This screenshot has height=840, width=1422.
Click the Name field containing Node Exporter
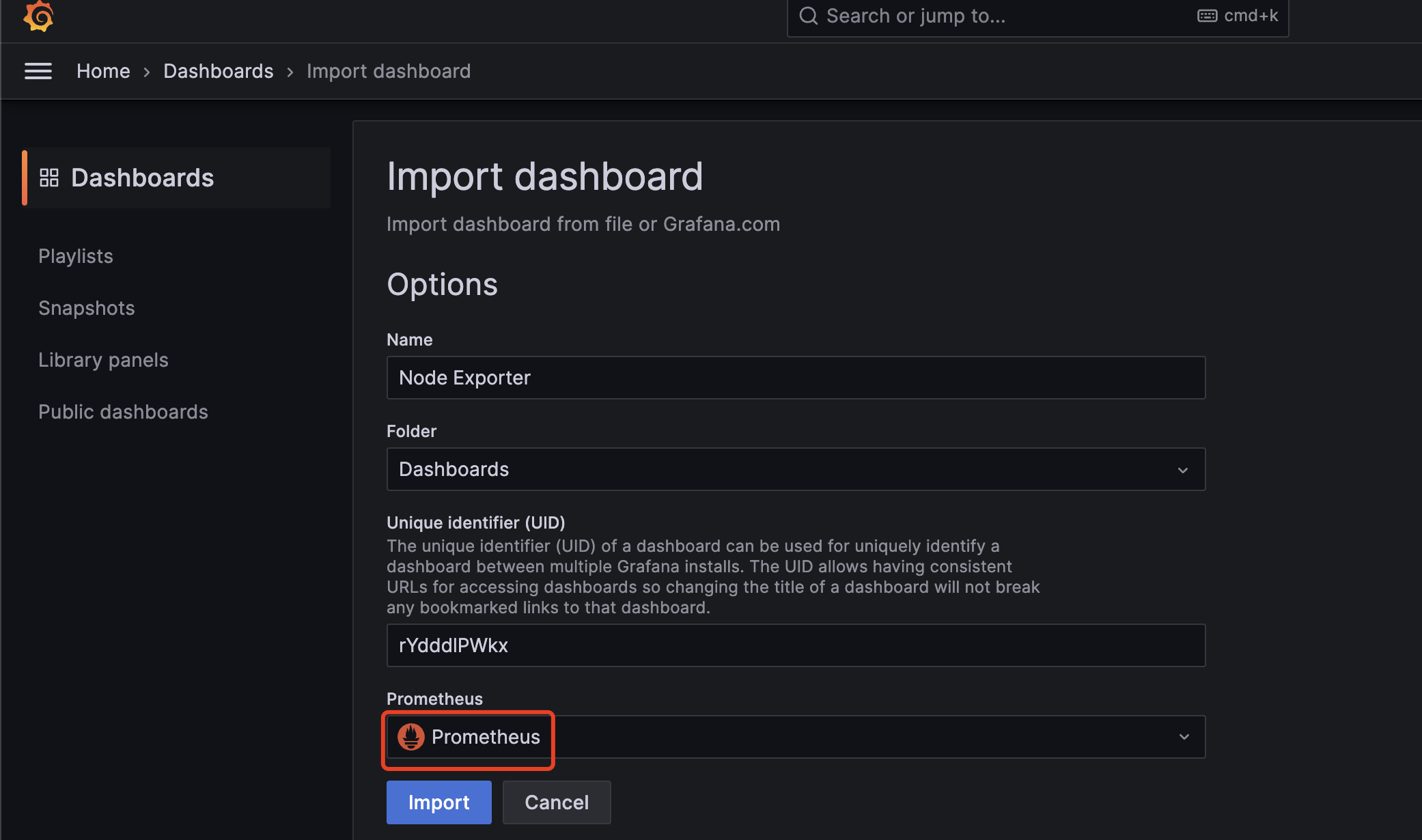click(x=796, y=378)
